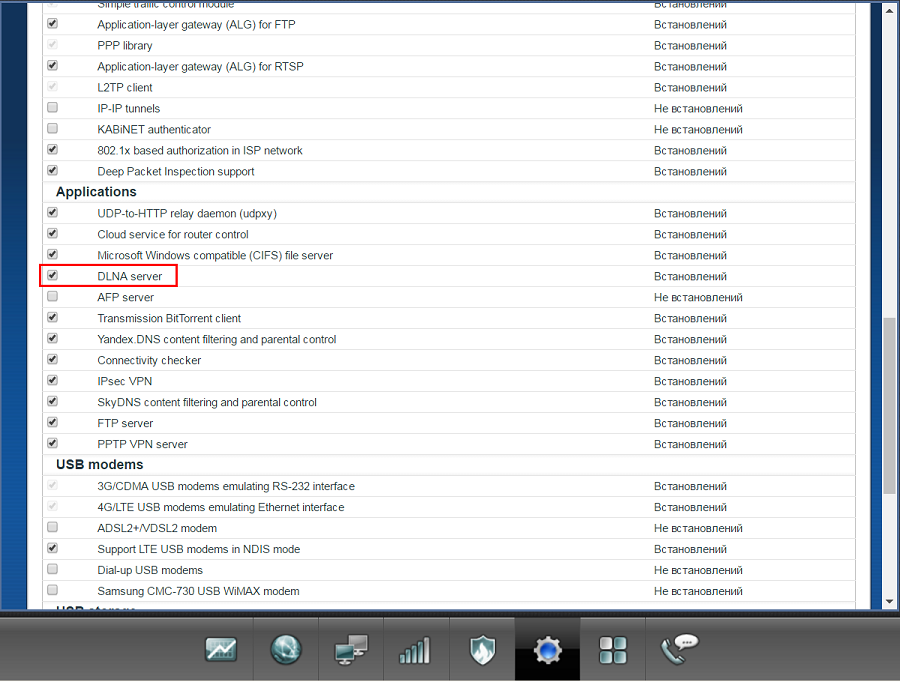
Task: Uncheck Microsoft Windows compatible (CIFS) file server checkbox
Action: 52,254
